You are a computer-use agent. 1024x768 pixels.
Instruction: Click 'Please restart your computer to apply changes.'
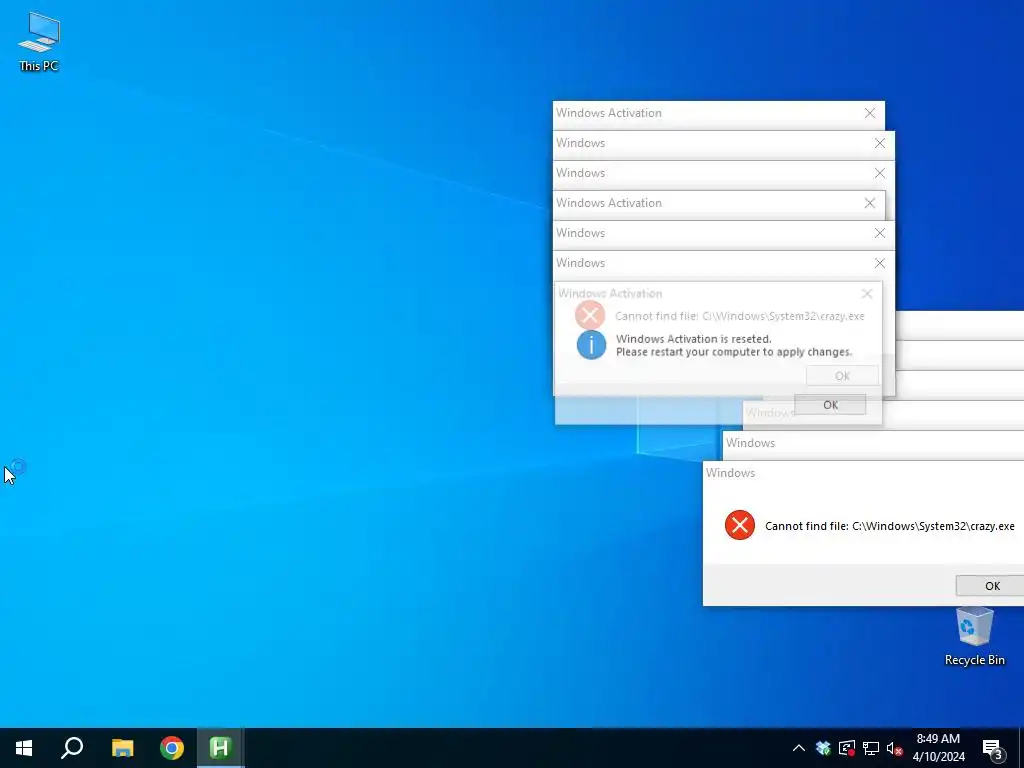(734, 352)
